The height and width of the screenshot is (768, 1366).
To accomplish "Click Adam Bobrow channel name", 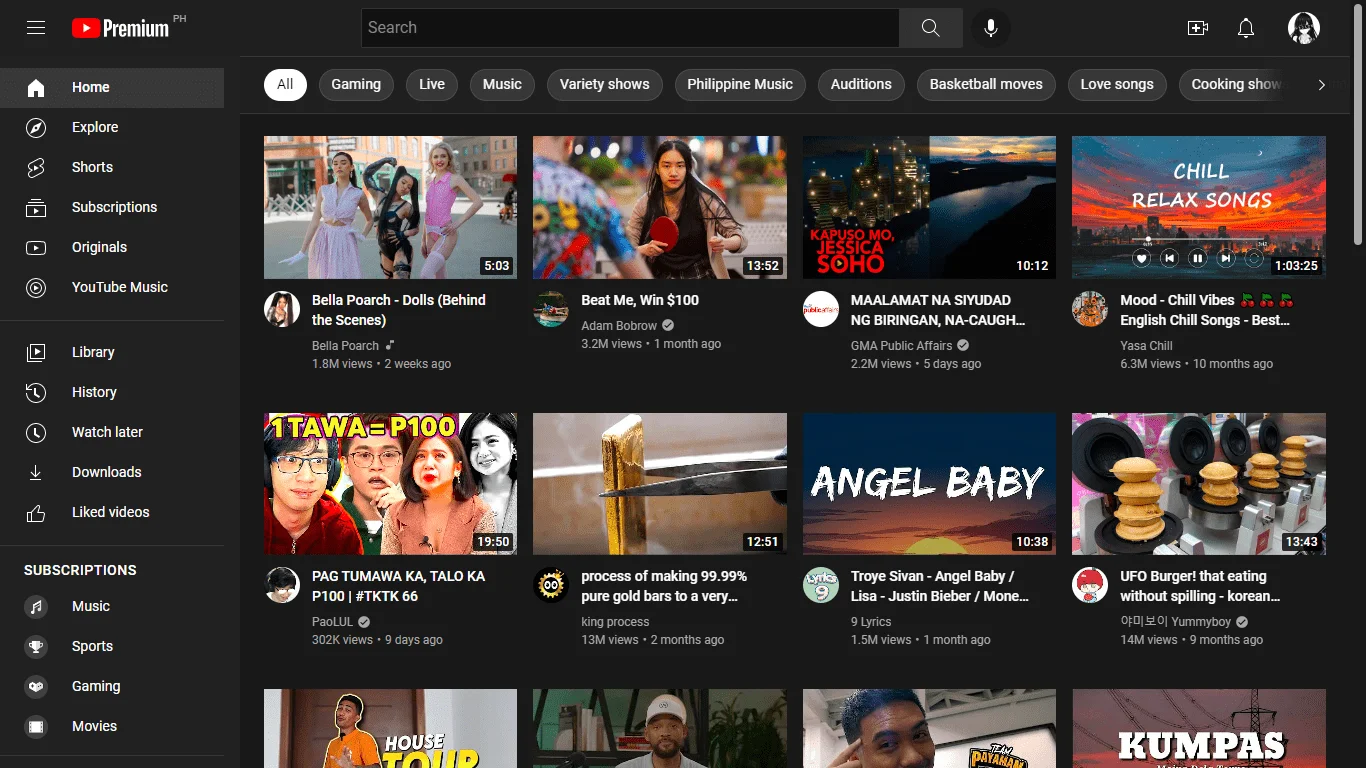I will pyautogui.click(x=619, y=326).
